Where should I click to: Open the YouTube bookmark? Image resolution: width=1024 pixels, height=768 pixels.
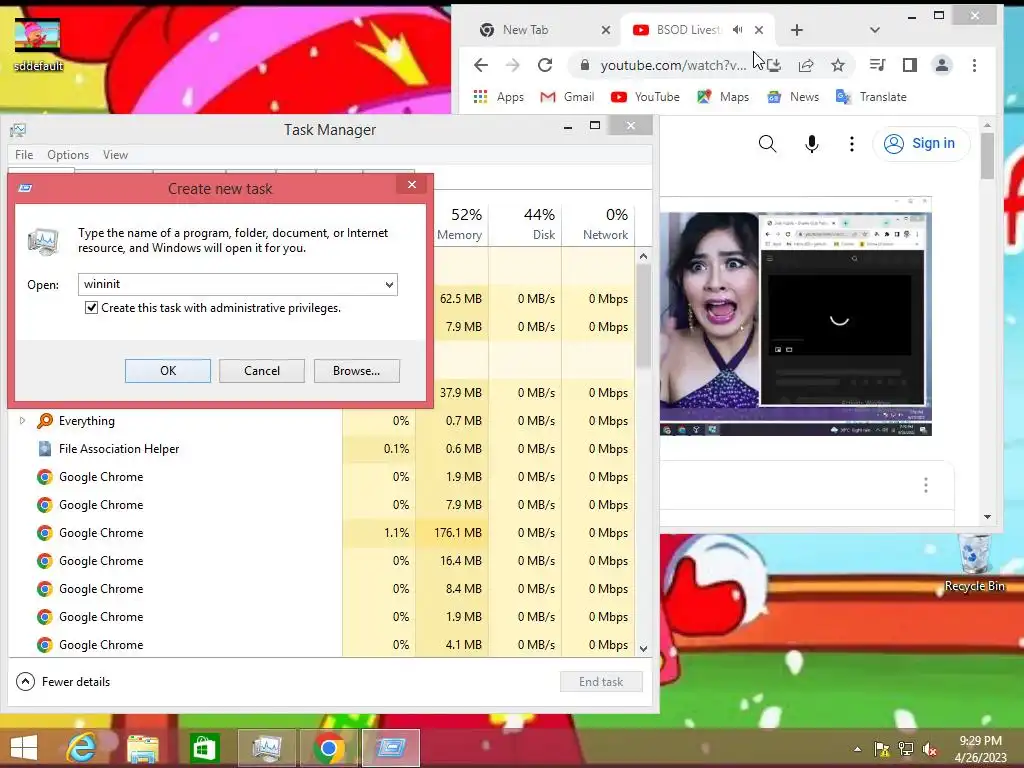coord(645,97)
